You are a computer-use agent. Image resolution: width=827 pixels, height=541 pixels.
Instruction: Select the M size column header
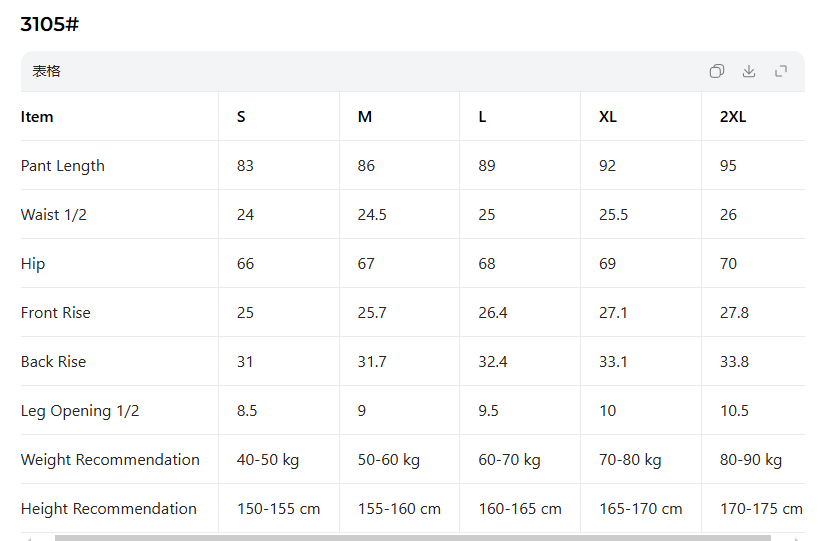365,117
